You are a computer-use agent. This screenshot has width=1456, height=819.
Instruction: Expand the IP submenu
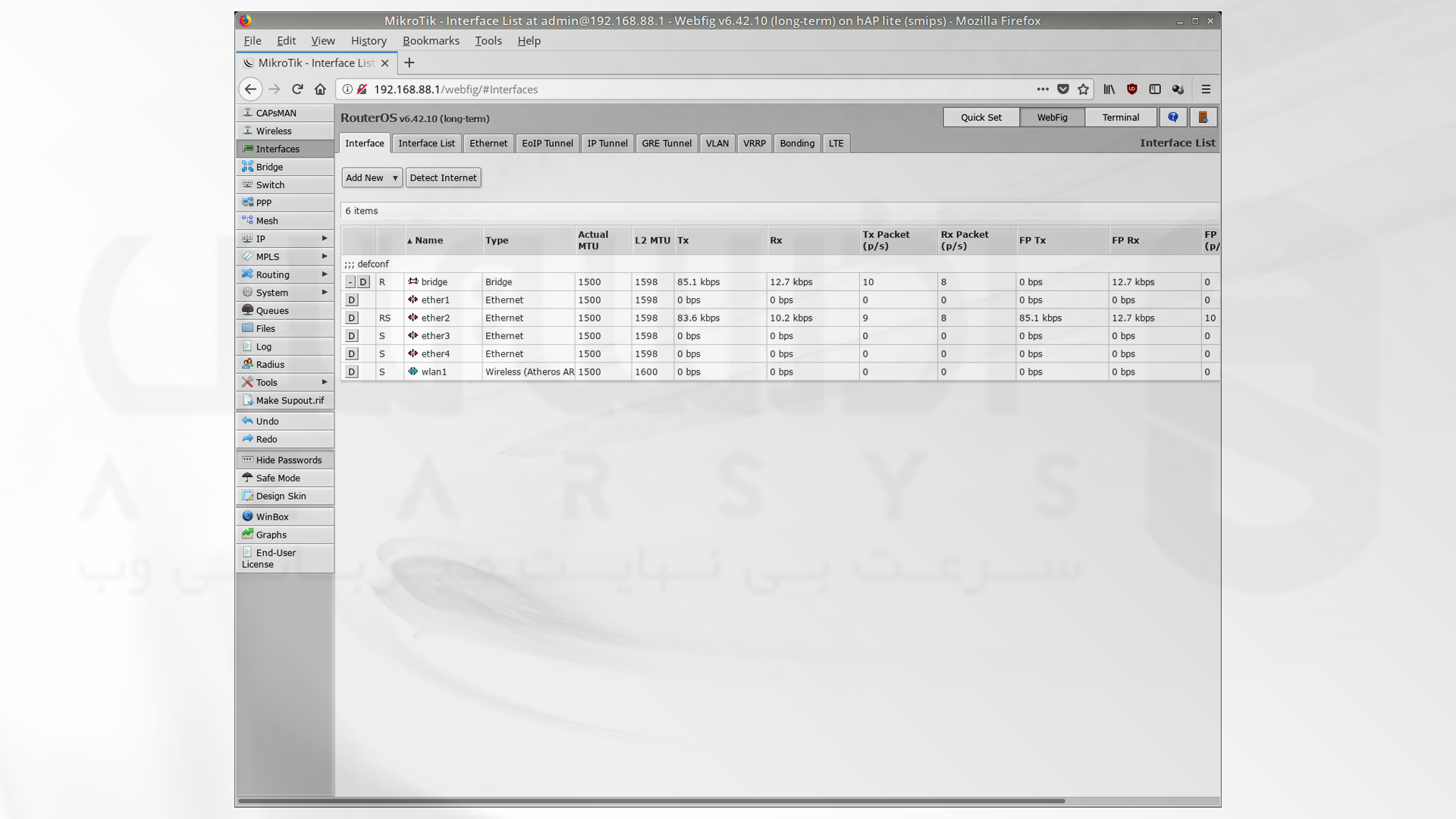coord(284,239)
